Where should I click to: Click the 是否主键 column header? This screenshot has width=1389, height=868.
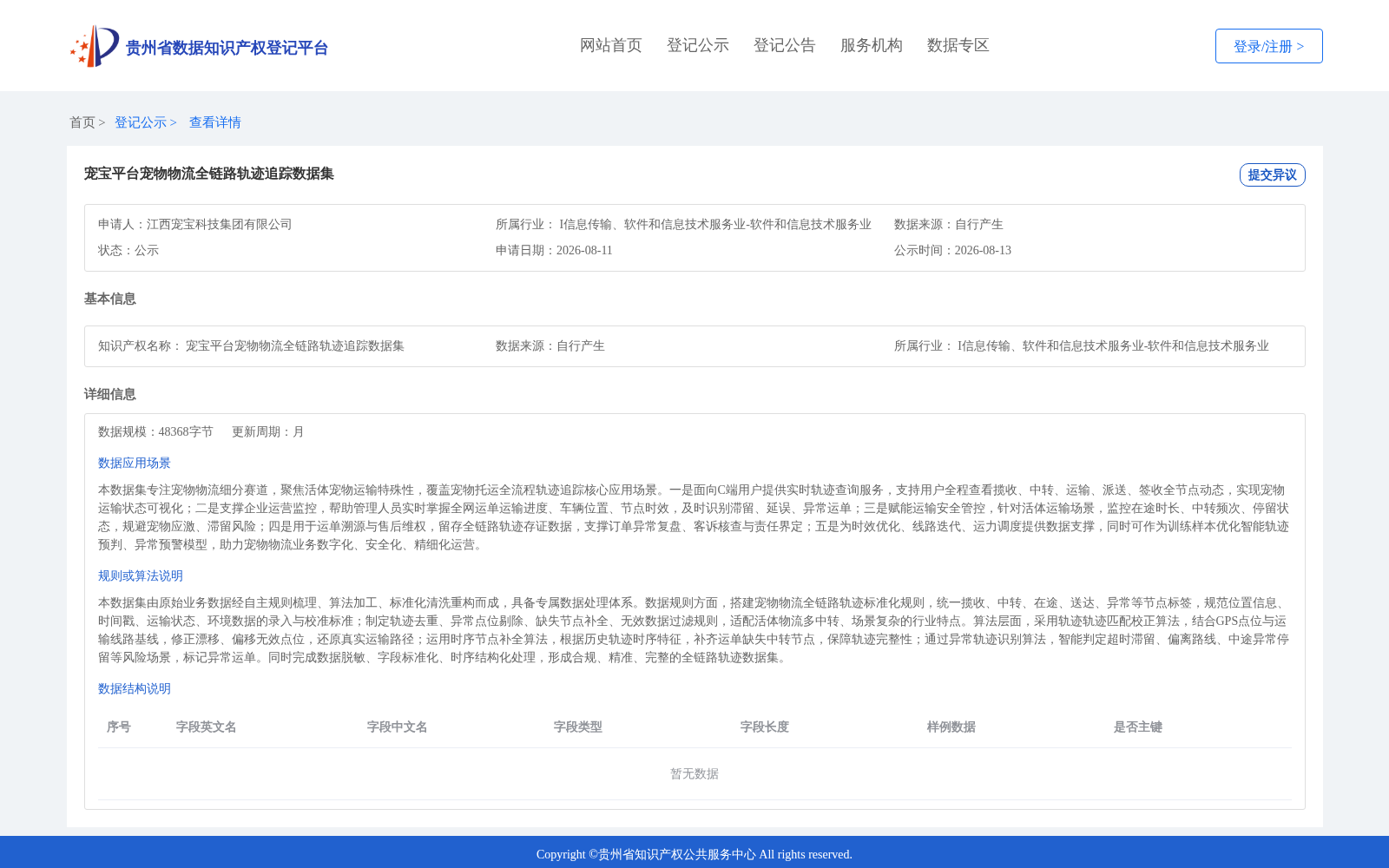point(1138,727)
